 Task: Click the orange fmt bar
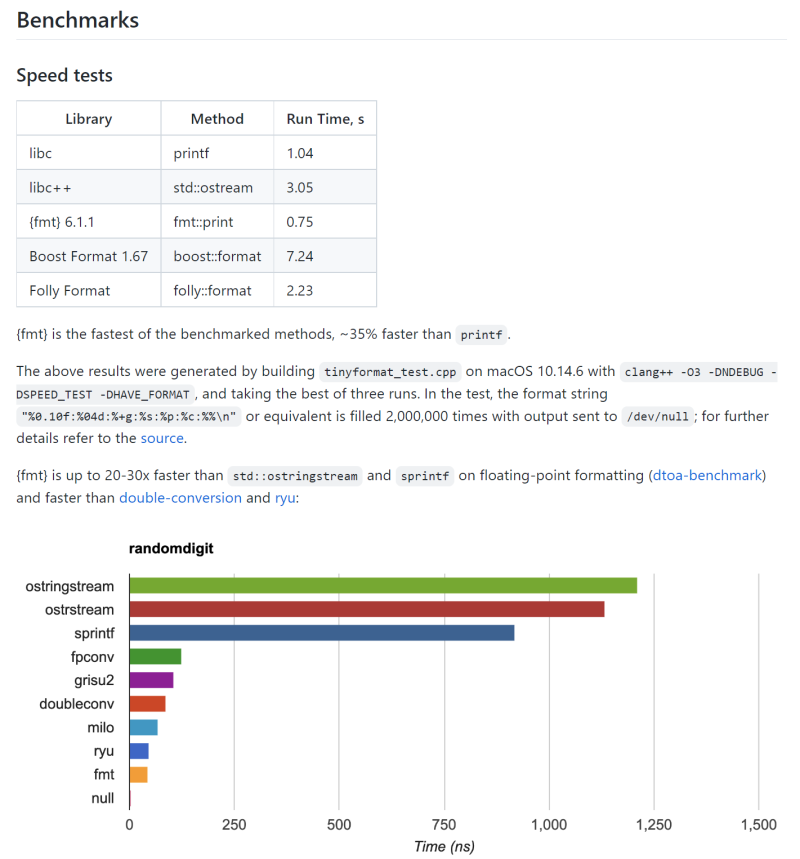139,775
